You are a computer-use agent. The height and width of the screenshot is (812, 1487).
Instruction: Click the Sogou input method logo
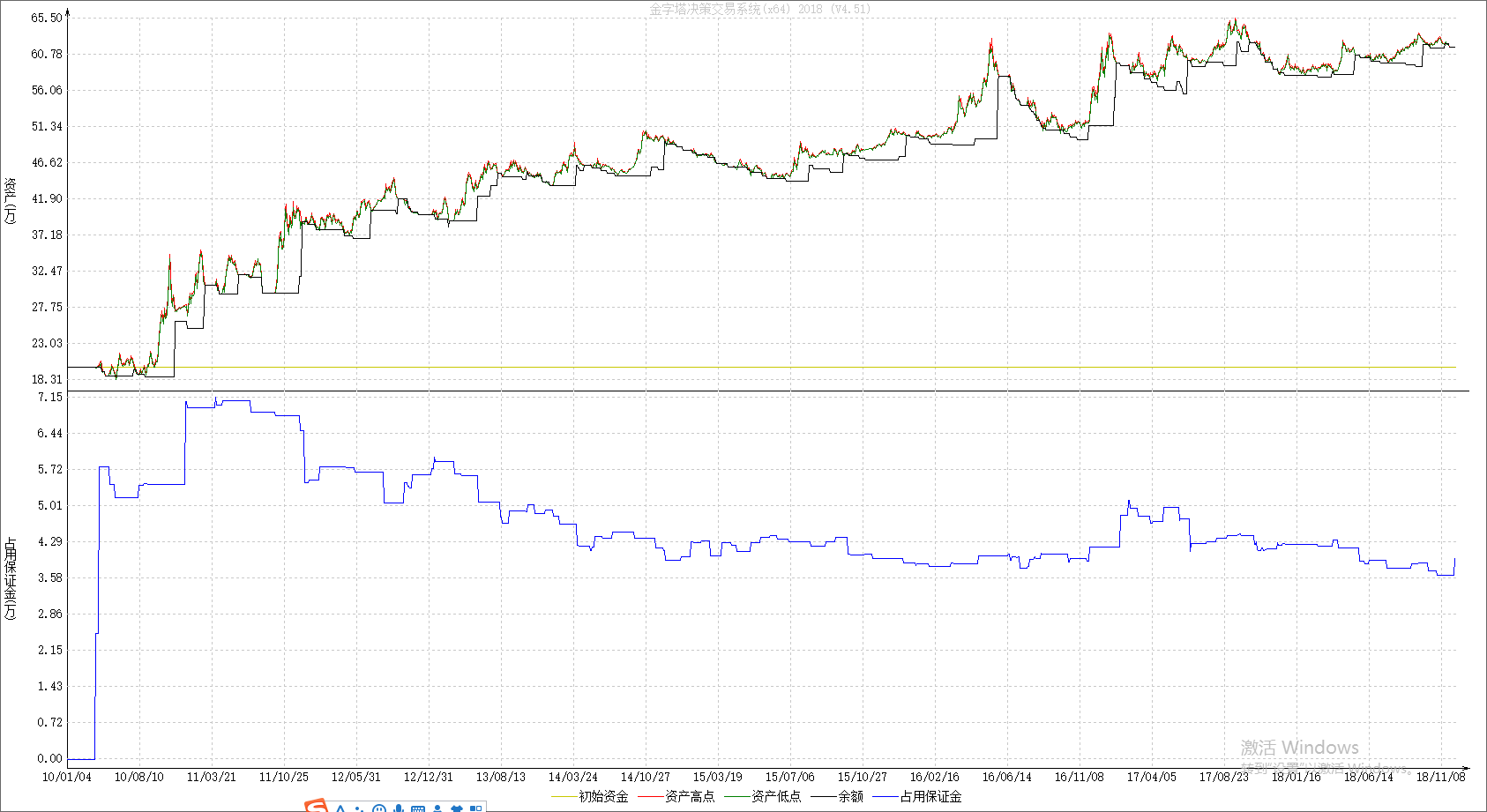[x=316, y=807]
